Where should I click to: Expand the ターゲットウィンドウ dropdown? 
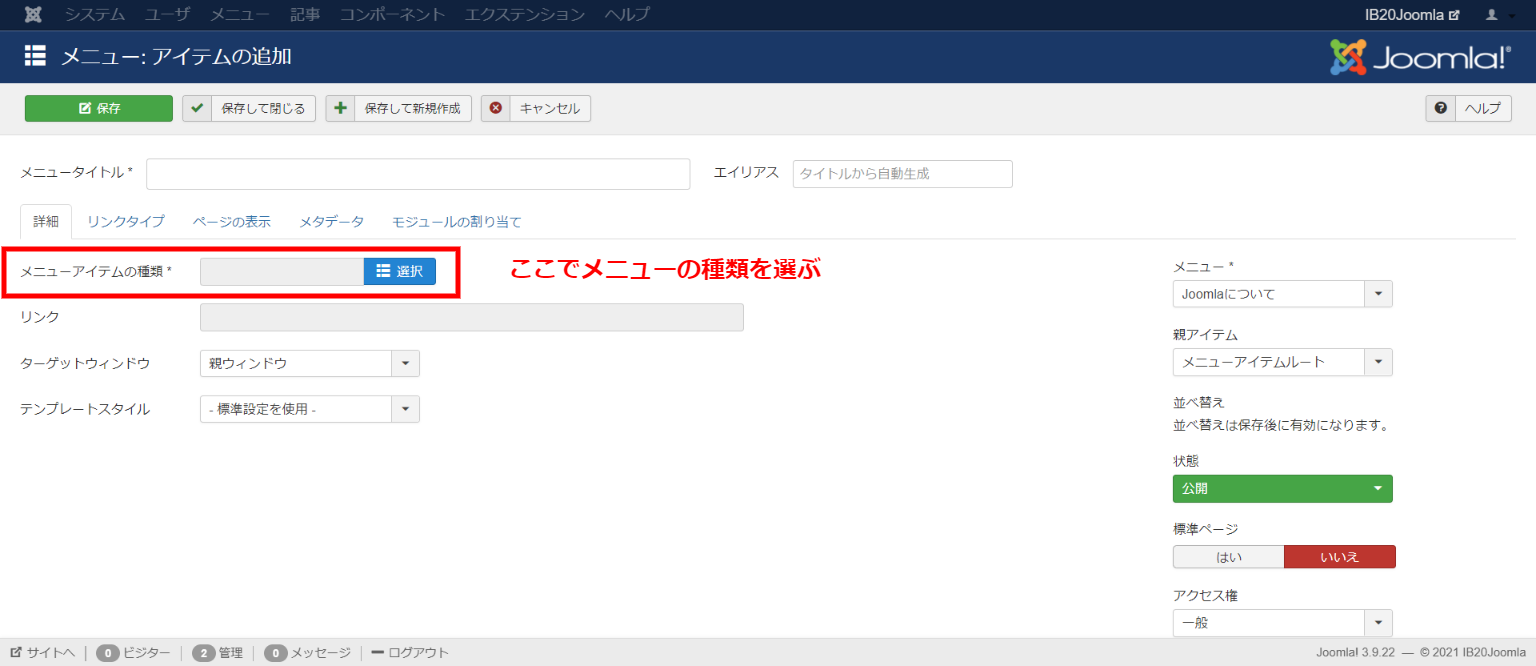click(x=309, y=363)
